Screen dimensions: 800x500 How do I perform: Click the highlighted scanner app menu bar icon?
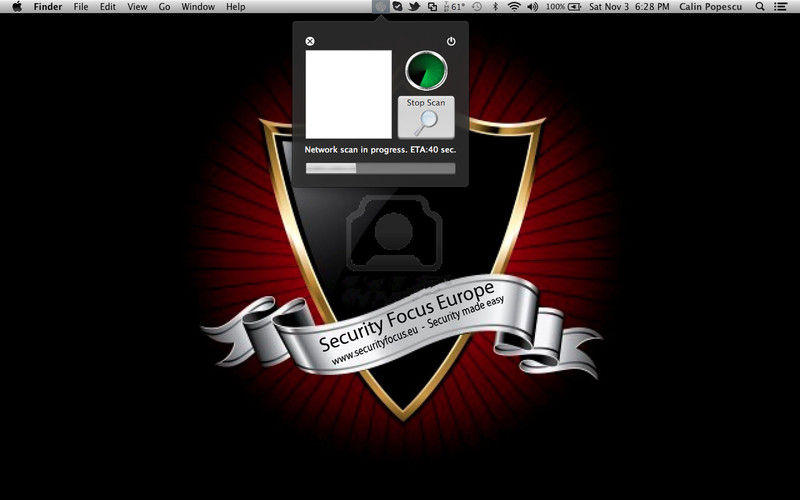pos(380,7)
